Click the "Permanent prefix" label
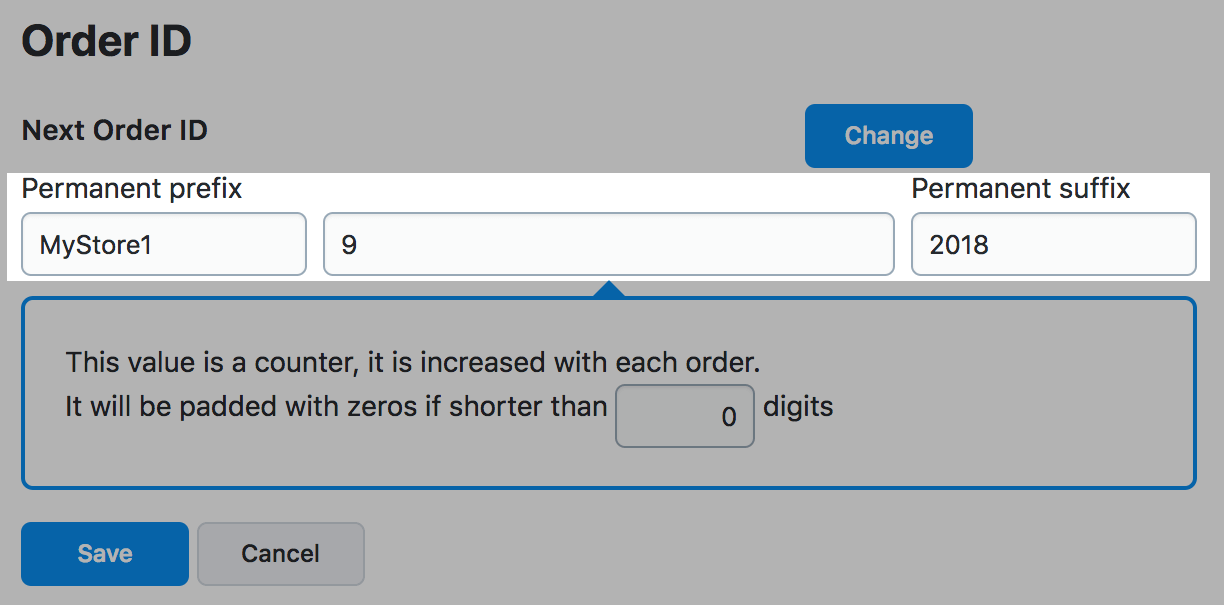 coord(132,188)
